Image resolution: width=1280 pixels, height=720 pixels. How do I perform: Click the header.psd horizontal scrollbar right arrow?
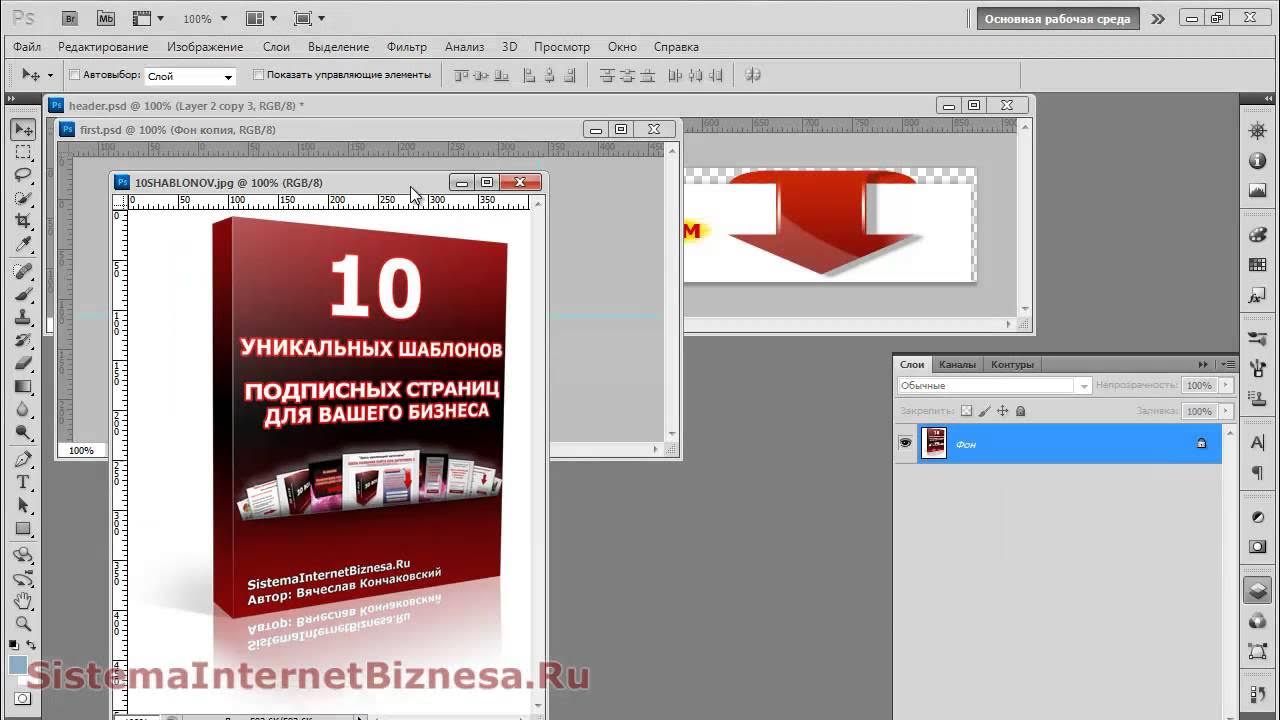tap(1008, 324)
